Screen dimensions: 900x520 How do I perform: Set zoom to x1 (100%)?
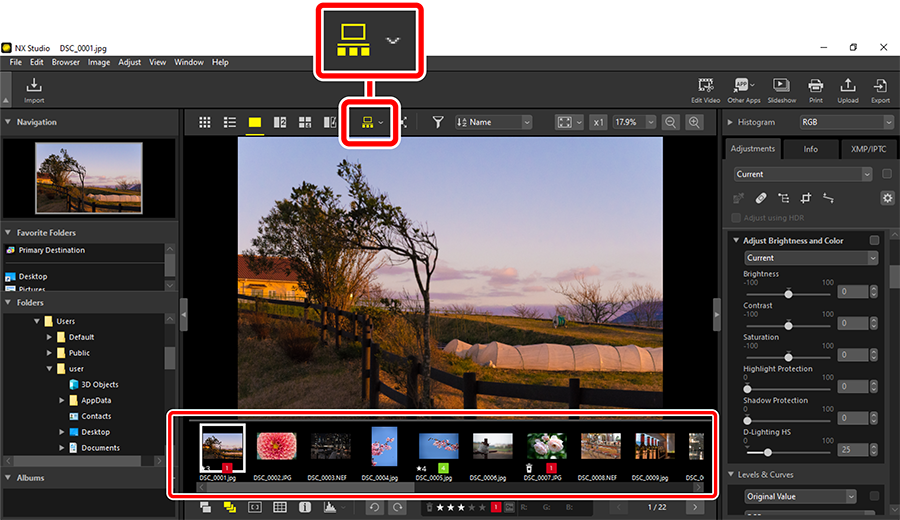pos(598,122)
